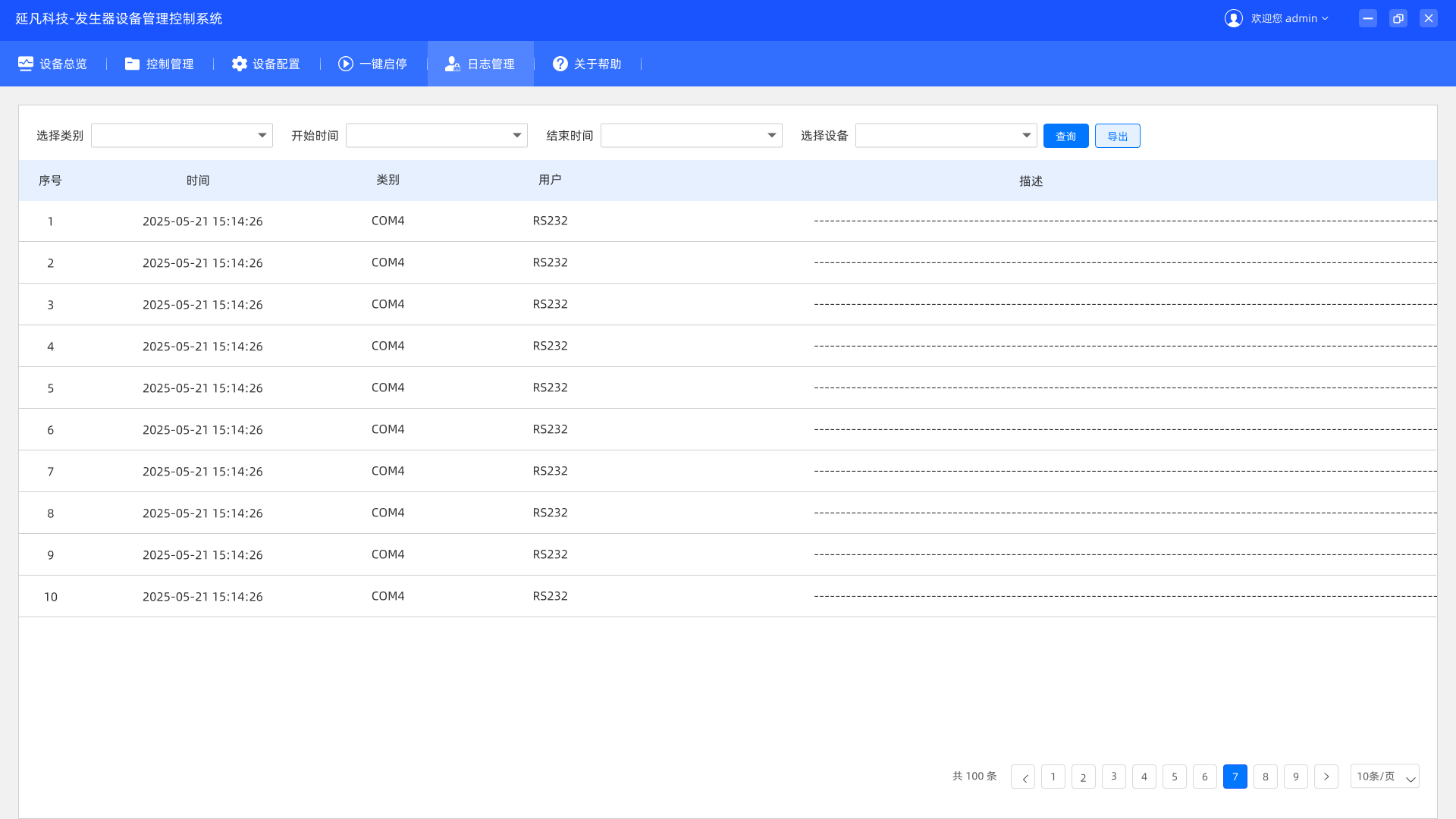Switch to the 一键启停 tab
Viewport: 1456px width, 819px height.
372,64
